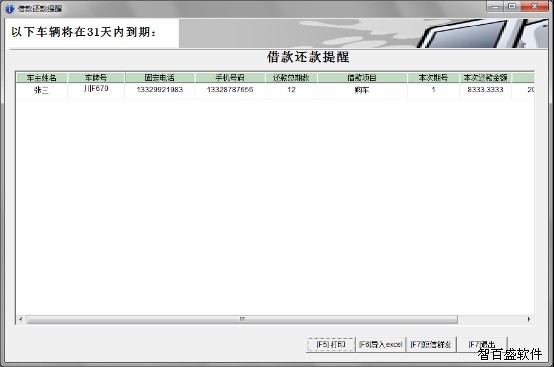The image size is (554, 367).
Task: Minimize the 借款还款提醒 window
Action: pos(495,6)
